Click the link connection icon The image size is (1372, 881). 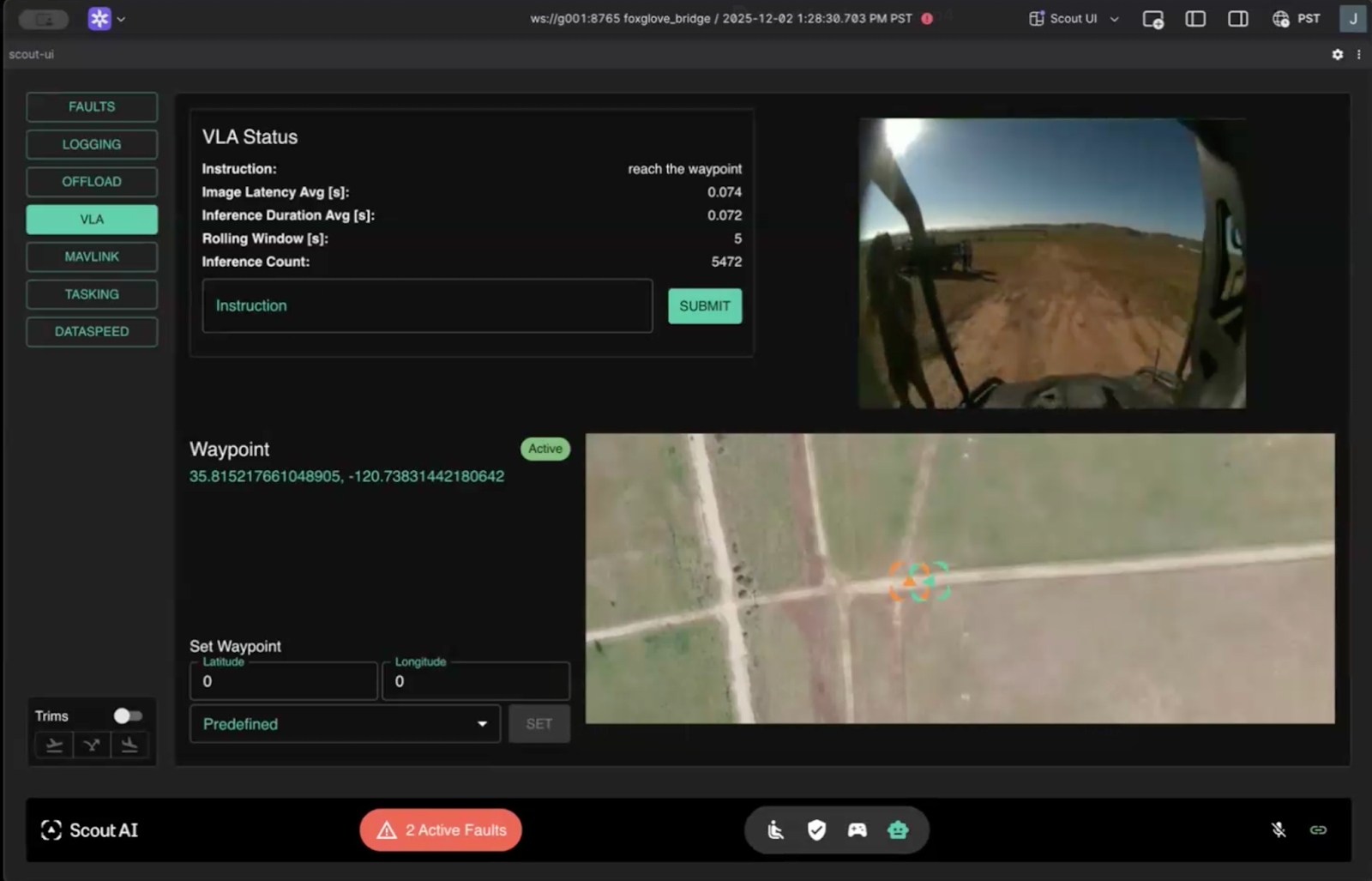pyautogui.click(x=1318, y=830)
